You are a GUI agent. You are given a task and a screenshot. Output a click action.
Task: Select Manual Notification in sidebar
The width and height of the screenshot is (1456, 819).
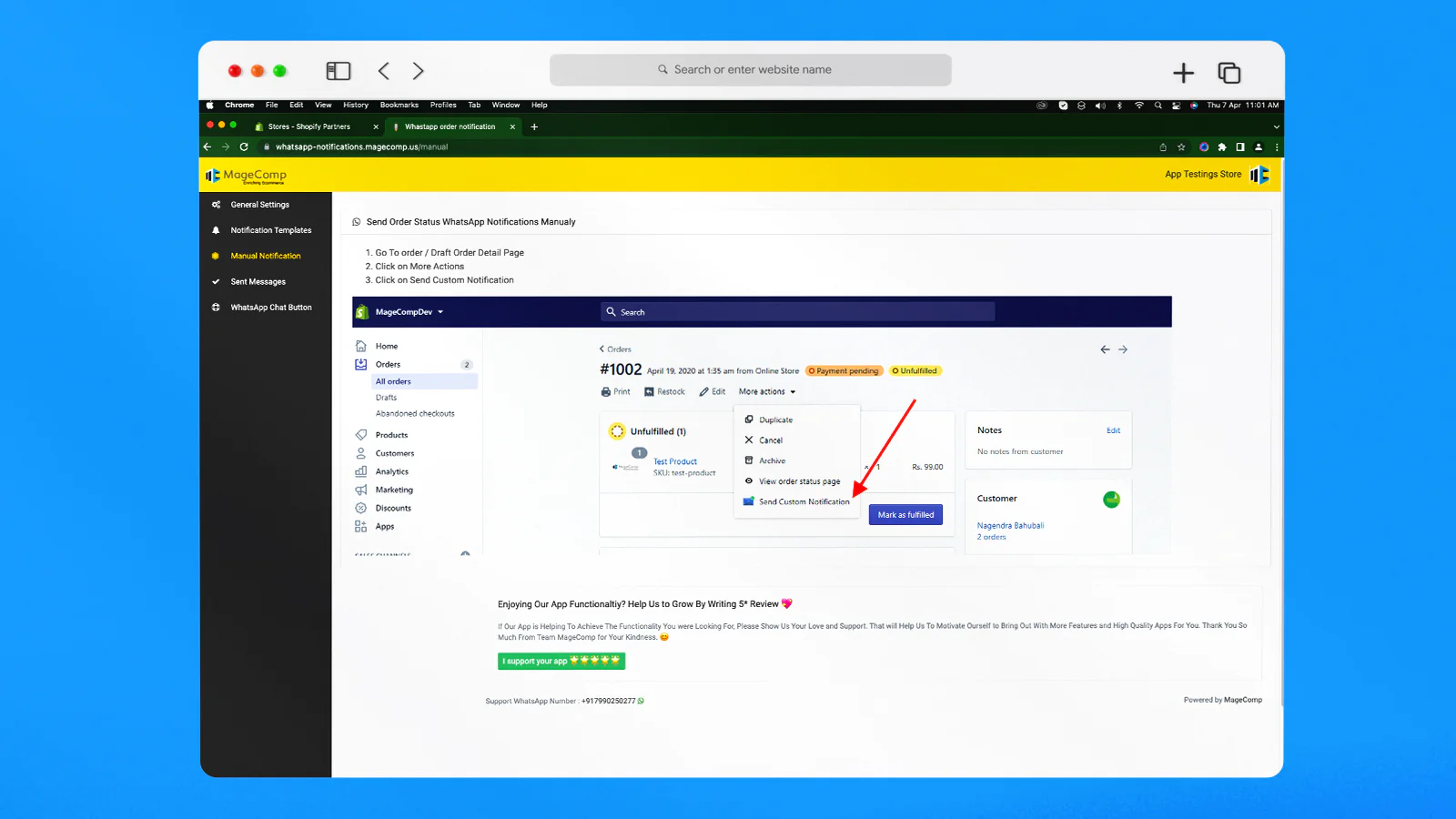pyautogui.click(x=266, y=256)
